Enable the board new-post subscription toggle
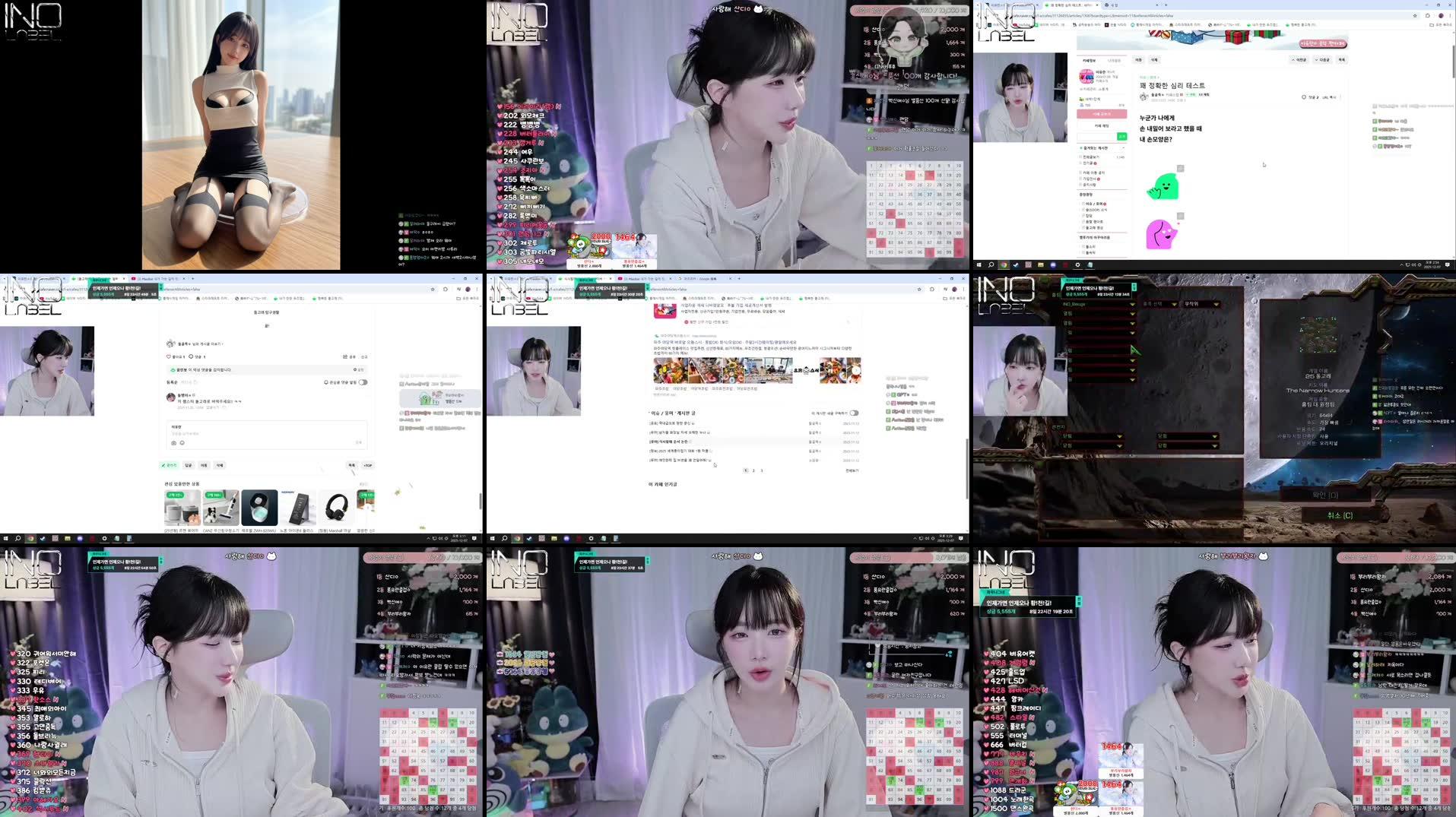 (x=854, y=413)
